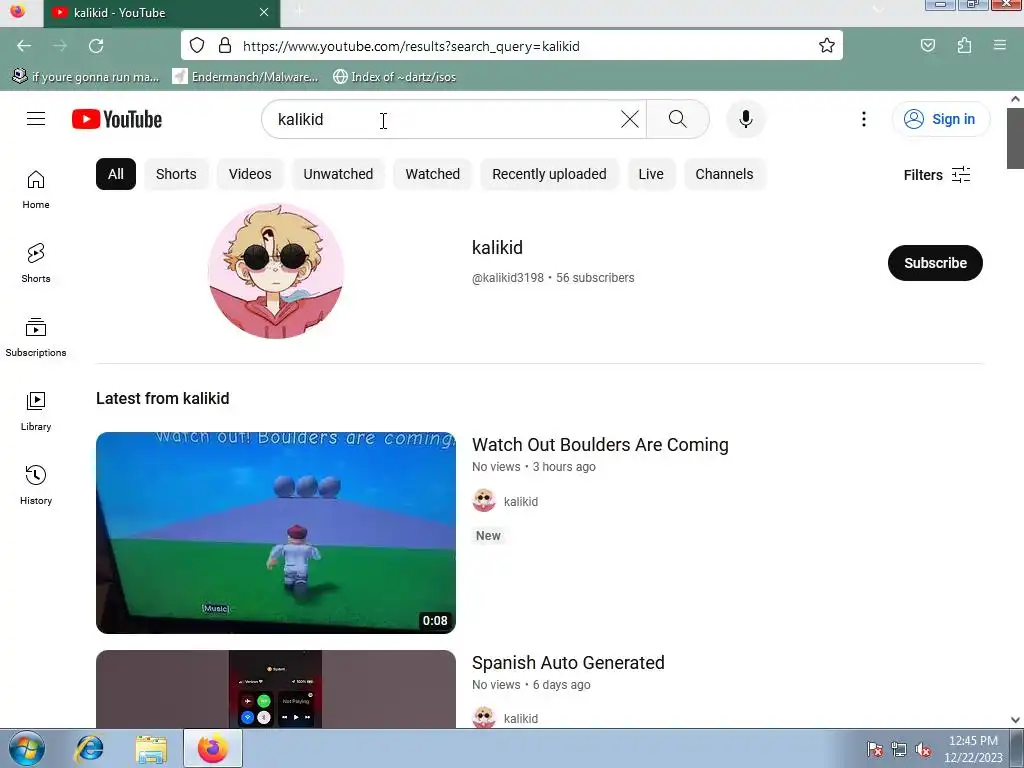Save page to Pocket icon
The width and height of the screenshot is (1024, 768).
pos(927,46)
